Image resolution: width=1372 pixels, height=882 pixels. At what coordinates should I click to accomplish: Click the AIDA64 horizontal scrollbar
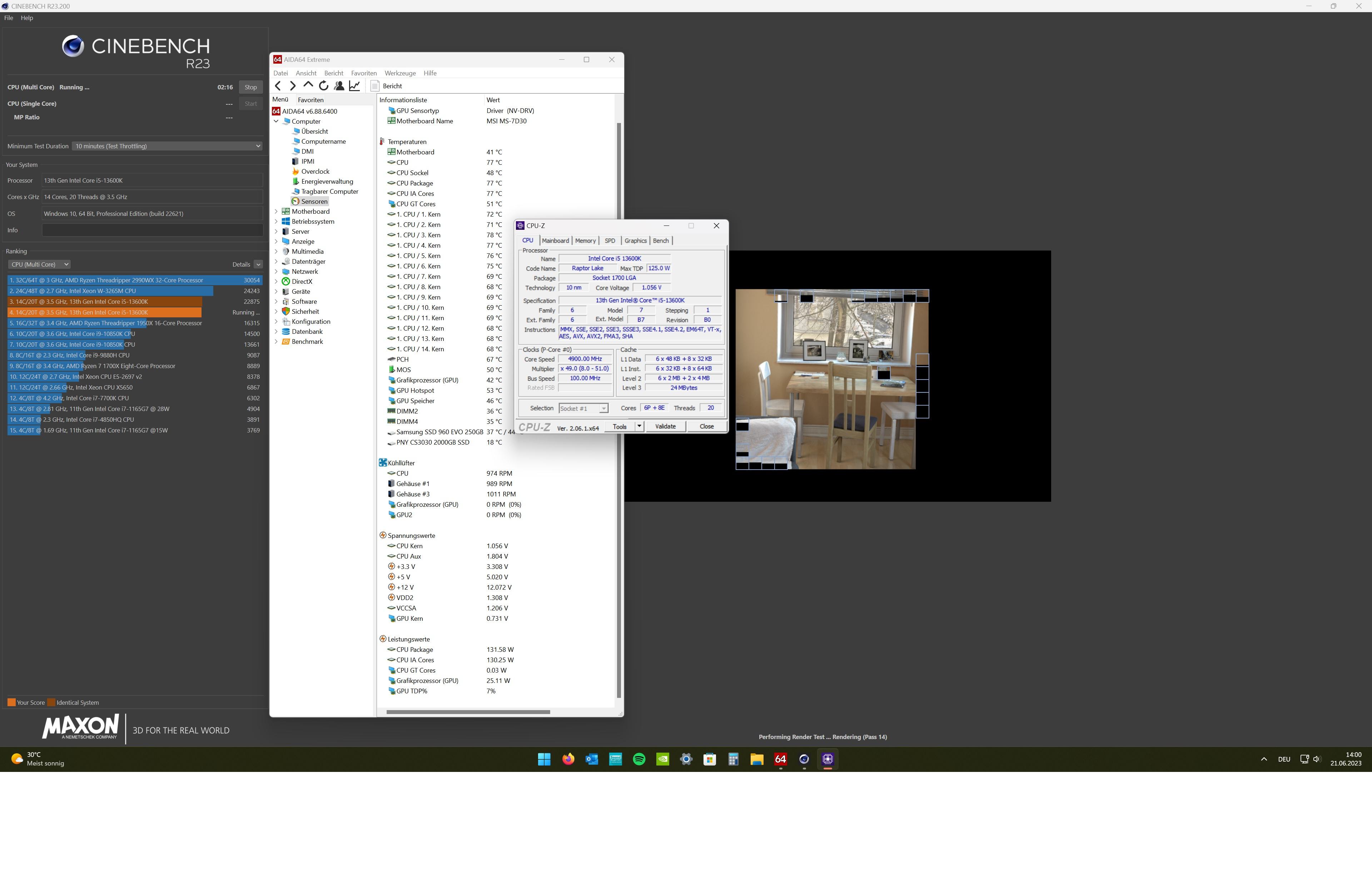pos(468,712)
